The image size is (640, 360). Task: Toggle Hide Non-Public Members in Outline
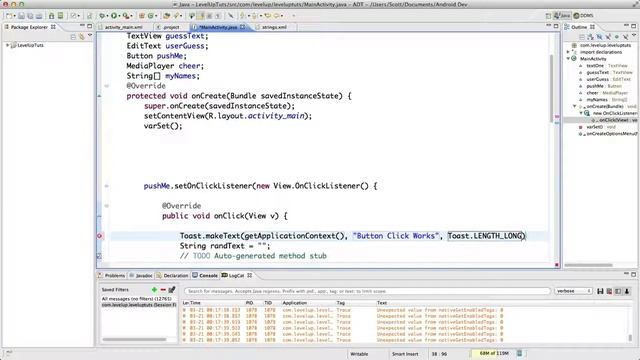tap(617, 37)
